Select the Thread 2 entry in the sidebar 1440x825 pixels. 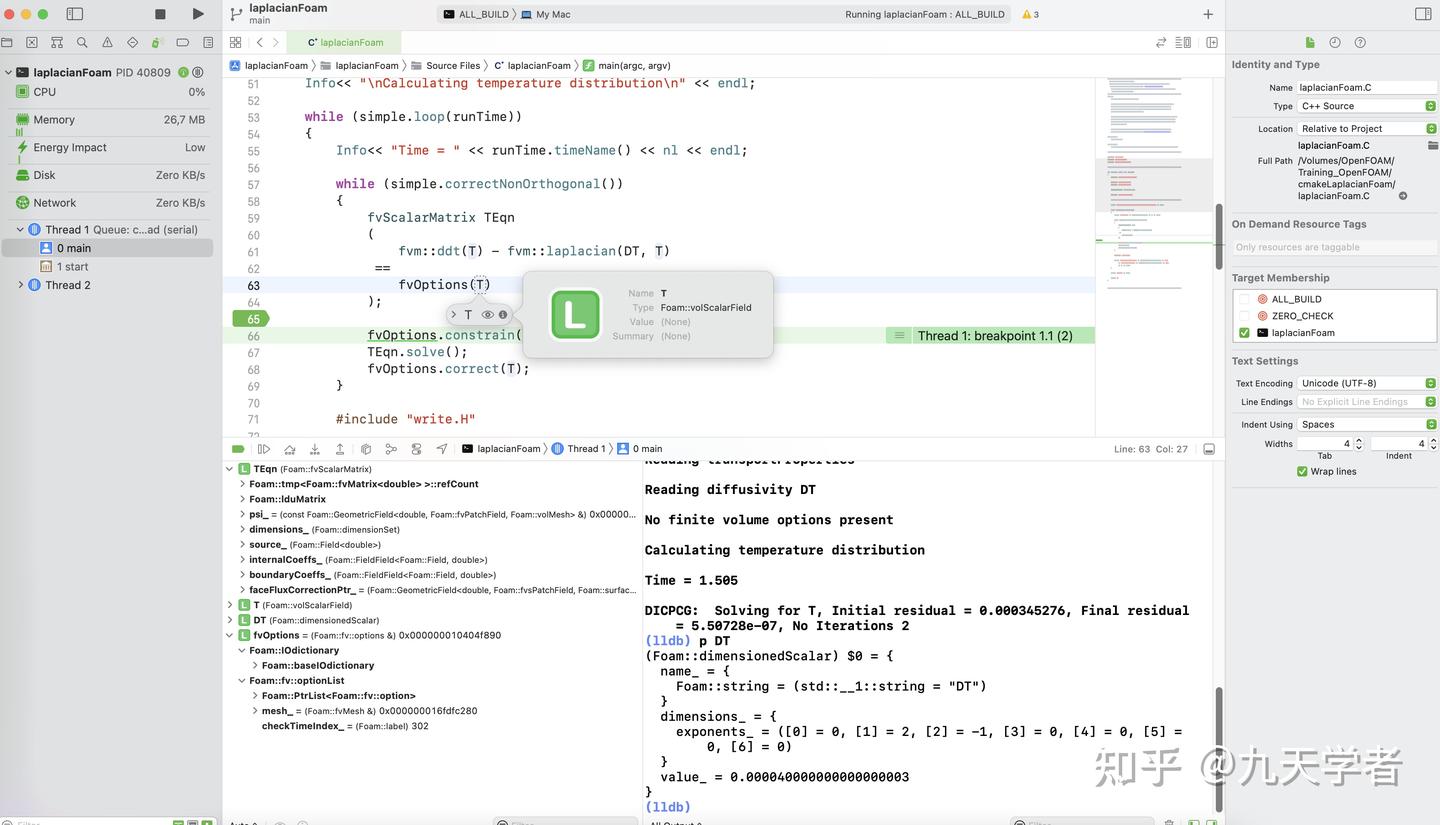[x=67, y=284]
